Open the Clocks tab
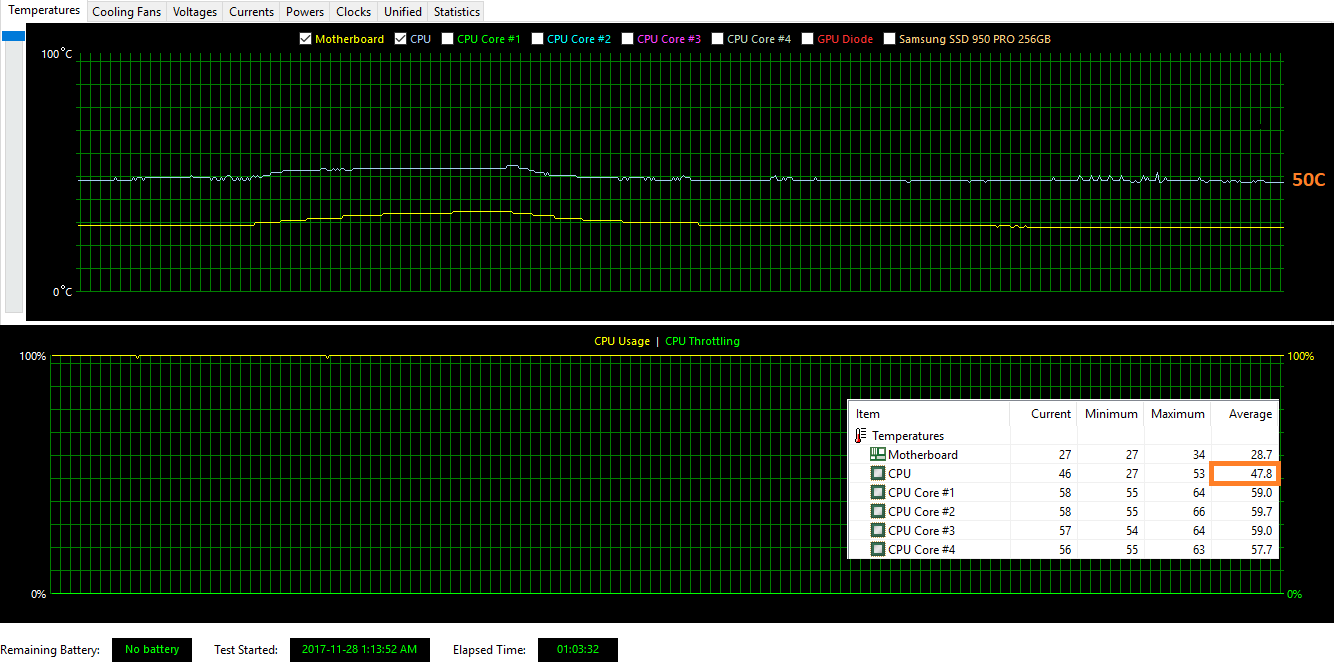Image resolution: width=1334 pixels, height=664 pixels. pos(353,12)
